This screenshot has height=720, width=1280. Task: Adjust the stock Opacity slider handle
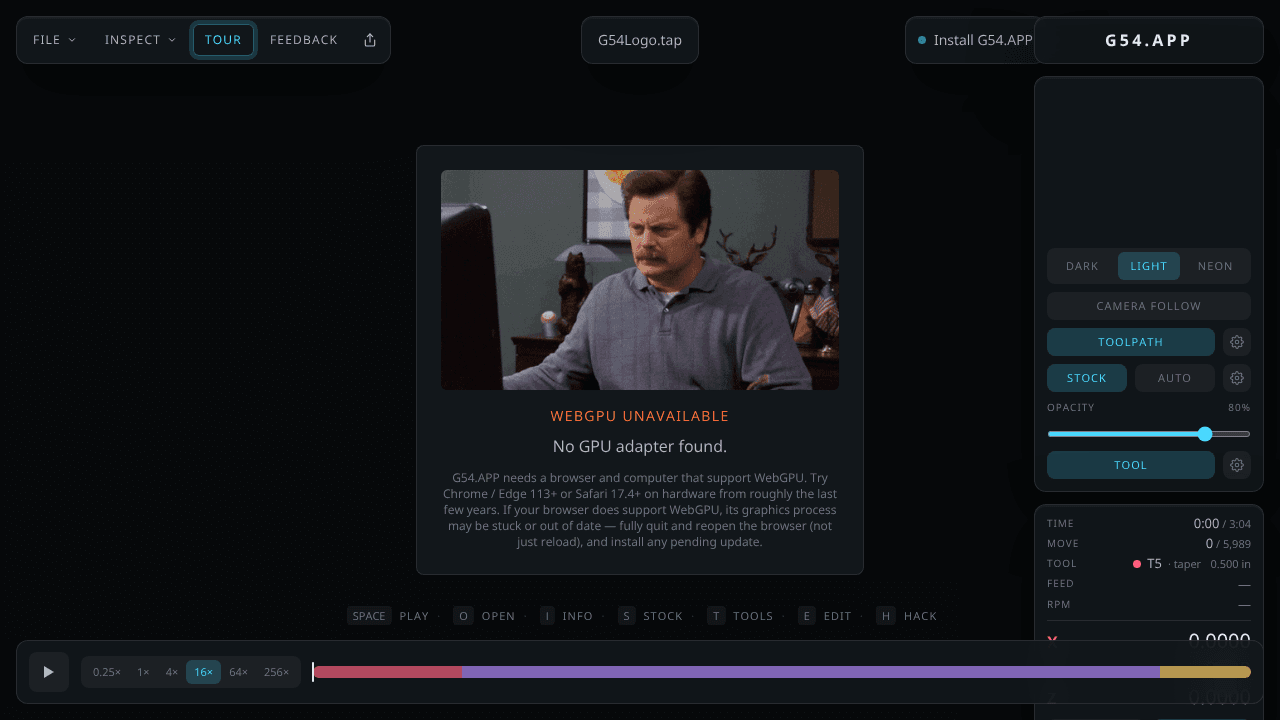tap(1205, 434)
